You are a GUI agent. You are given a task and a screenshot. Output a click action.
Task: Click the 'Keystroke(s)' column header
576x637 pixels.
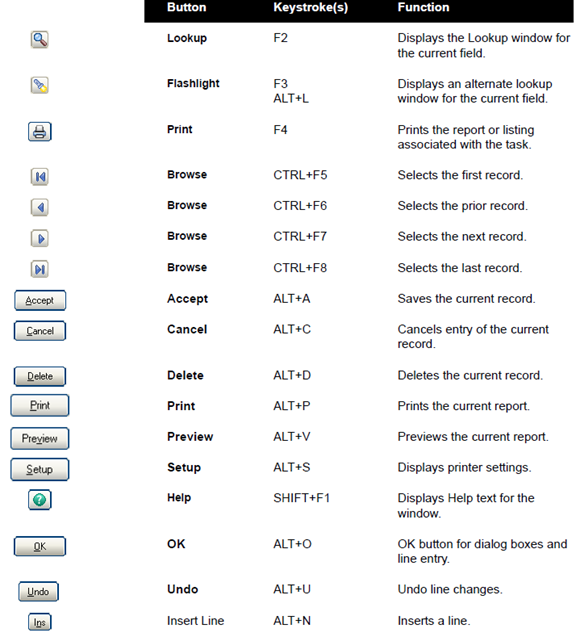coord(310,7)
